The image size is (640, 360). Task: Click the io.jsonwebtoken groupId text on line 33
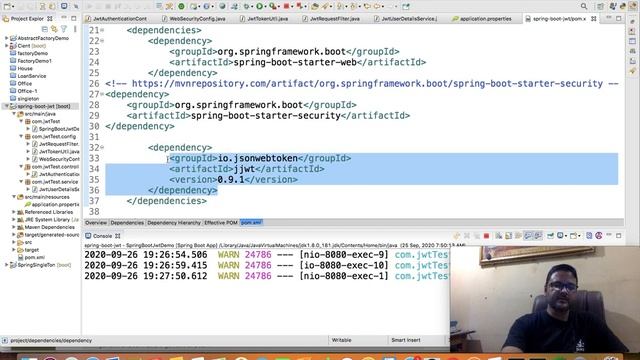coord(258,158)
